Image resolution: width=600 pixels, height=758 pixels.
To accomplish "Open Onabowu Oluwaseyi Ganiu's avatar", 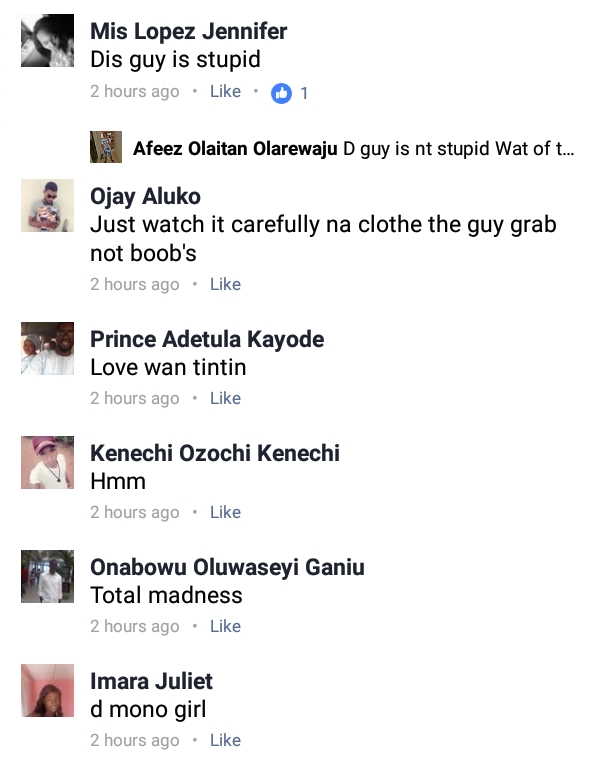I will pyautogui.click(x=47, y=576).
